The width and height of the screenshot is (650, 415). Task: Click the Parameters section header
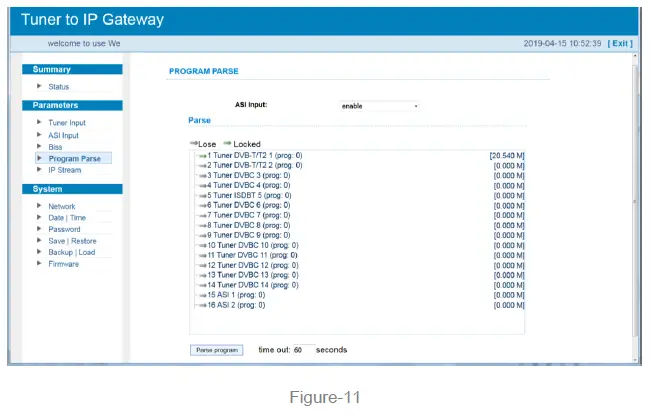[72, 105]
